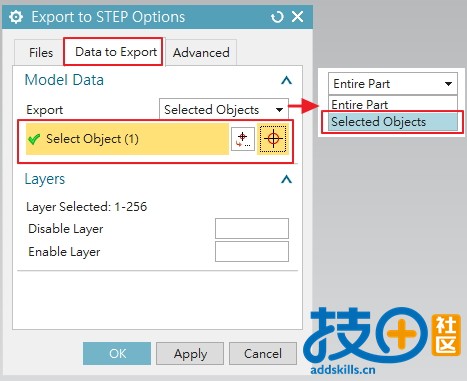Click the Select Object (1) field
Screen dimensions: 467x381
(x=127, y=139)
